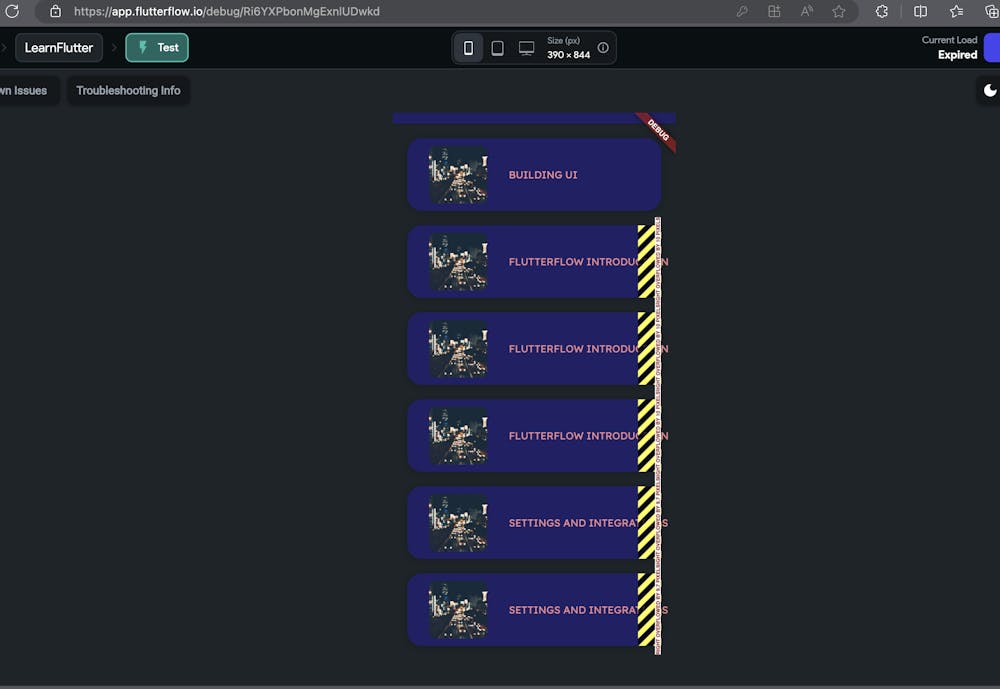Image resolution: width=1000 pixels, height=689 pixels.
Task: Click the second FLUTTERFLOW INTRODUCTION thumbnail
Action: [x=459, y=349]
